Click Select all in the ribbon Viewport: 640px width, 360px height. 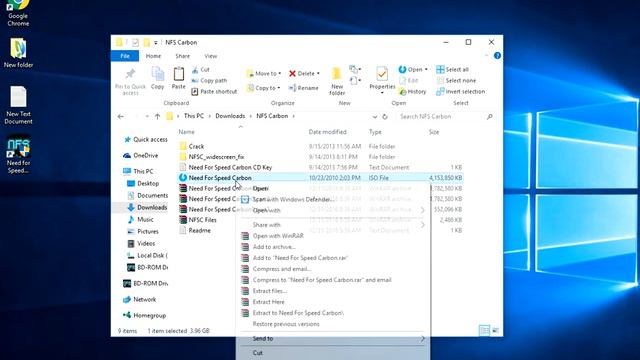pos(452,69)
